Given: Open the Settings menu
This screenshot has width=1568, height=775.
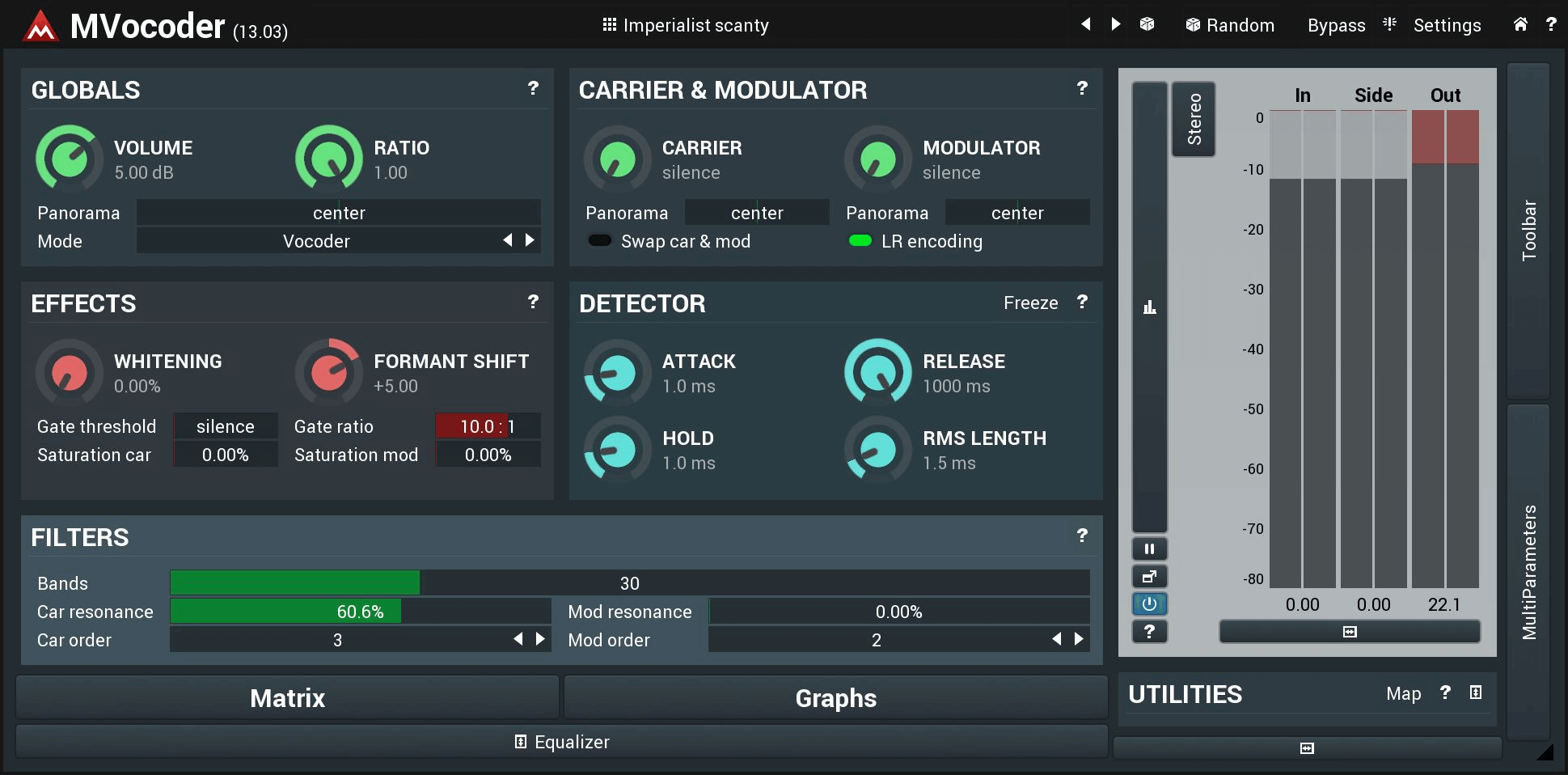Looking at the screenshot, I should [x=1447, y=25].
